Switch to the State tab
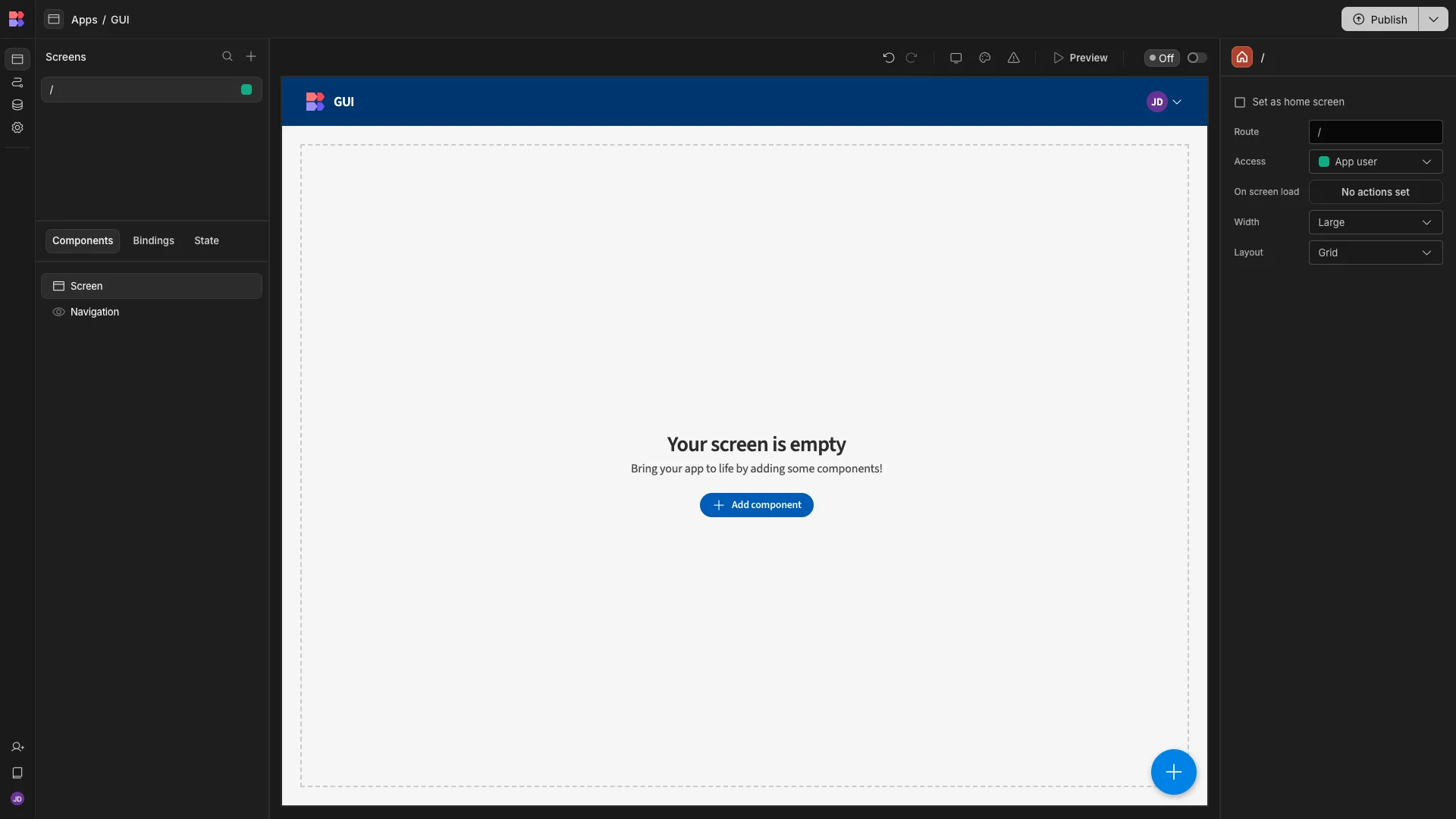 [206, 240]
